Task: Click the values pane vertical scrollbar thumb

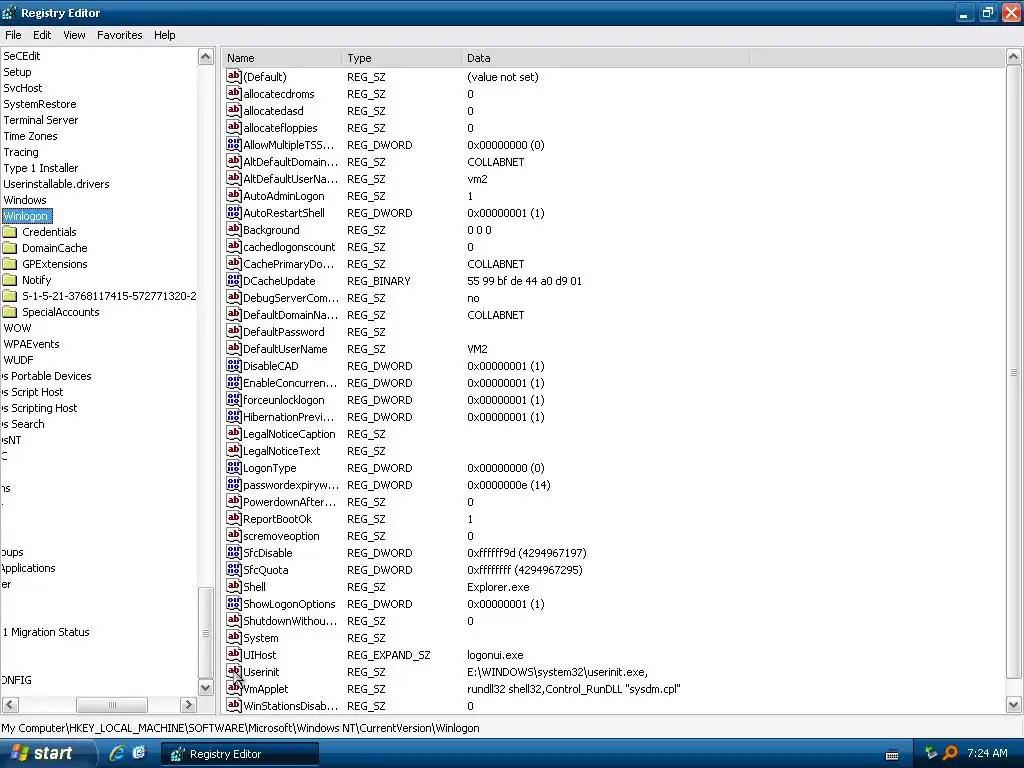Action: click(x=1014, y=372)
